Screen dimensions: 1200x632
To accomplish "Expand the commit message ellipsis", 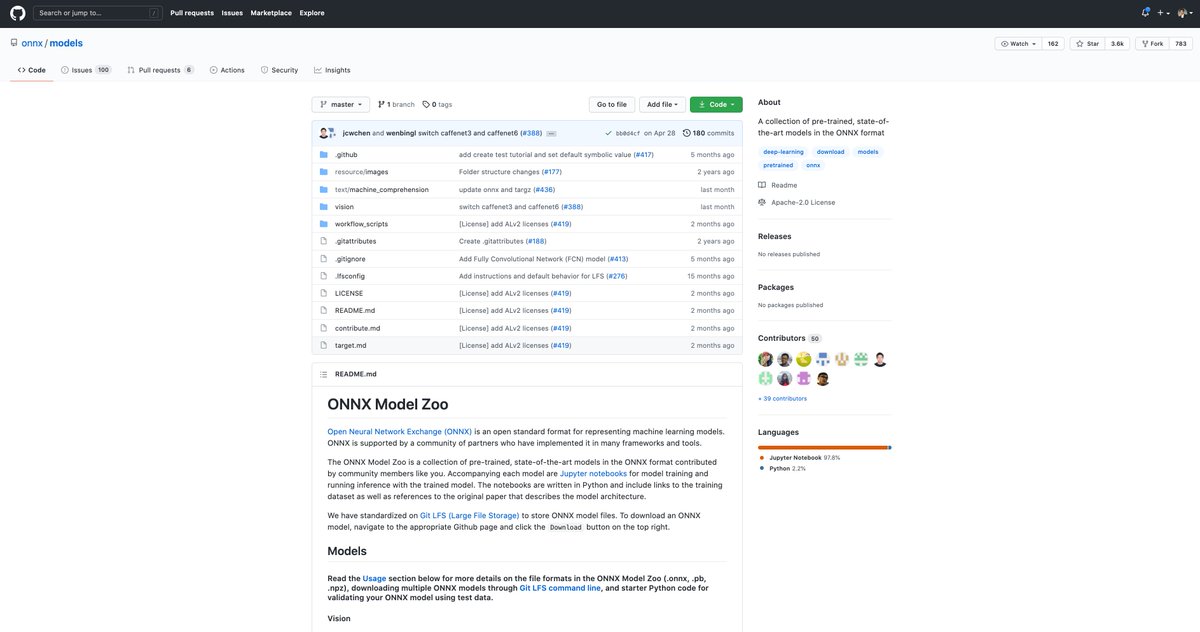I will point(551,133).
